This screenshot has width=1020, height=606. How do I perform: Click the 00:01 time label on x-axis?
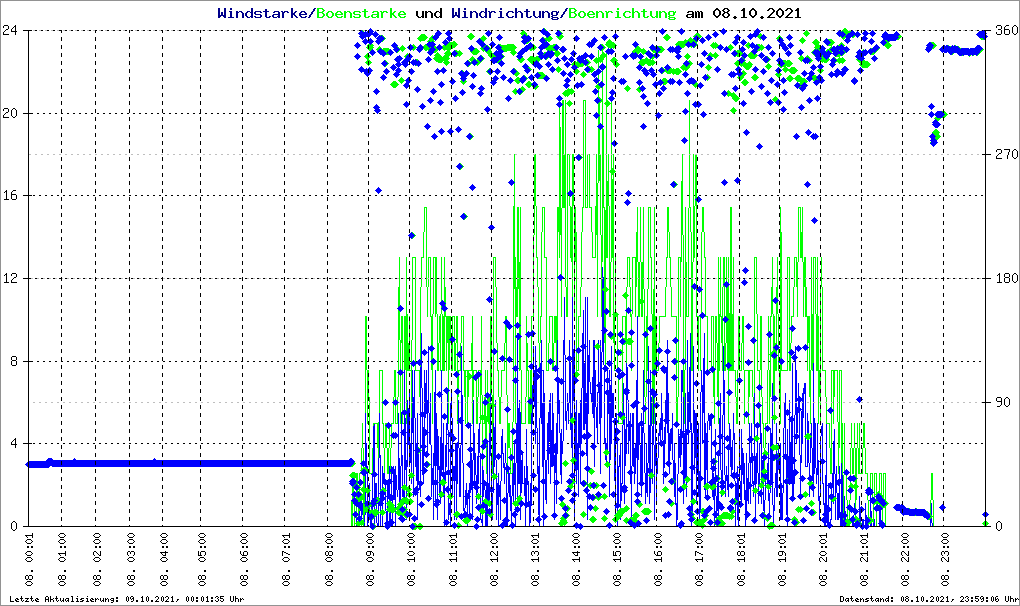coord(29,560)
